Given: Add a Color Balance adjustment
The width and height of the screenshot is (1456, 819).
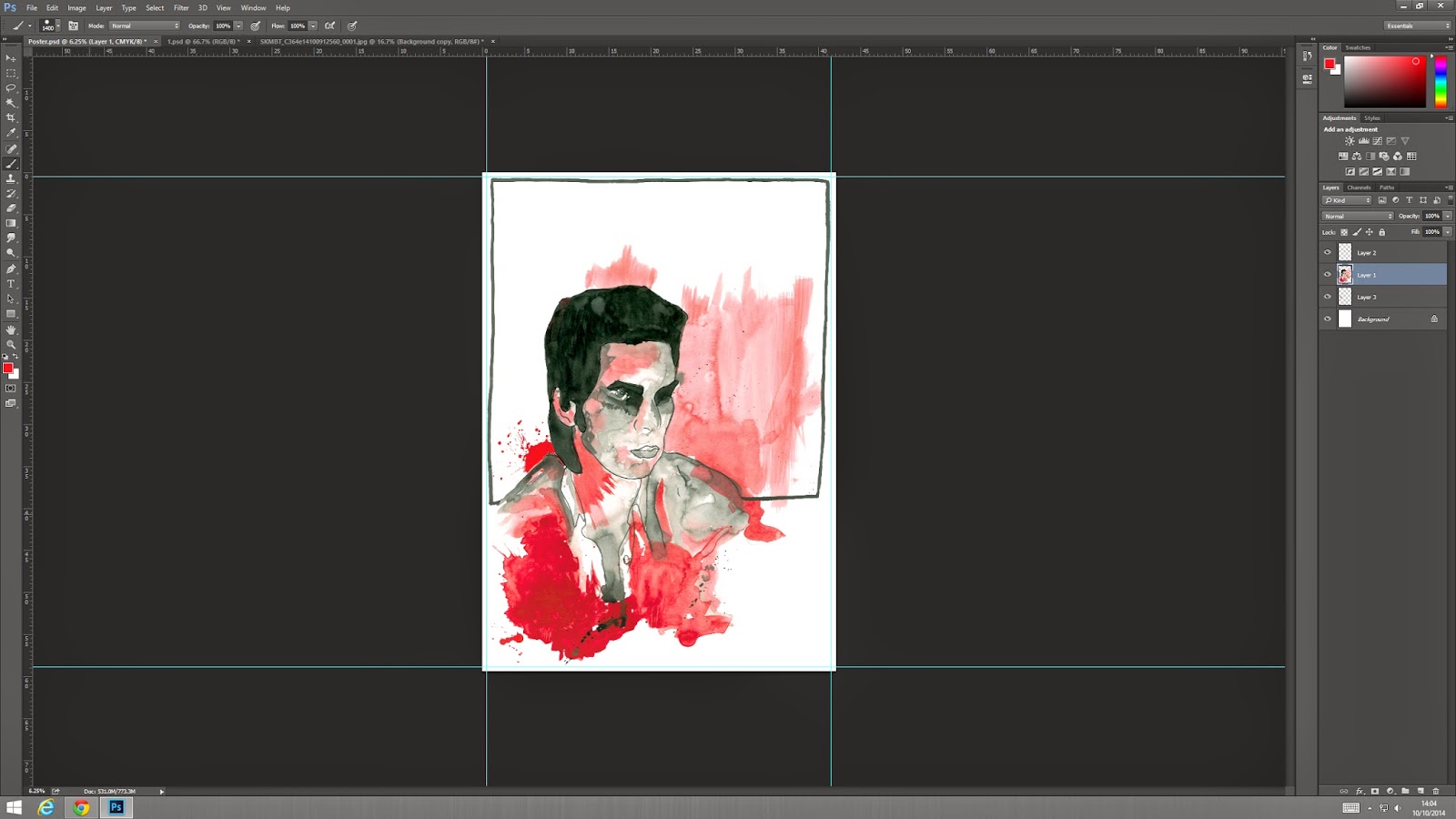Looking at the screenshot, I should (1357, 157).
